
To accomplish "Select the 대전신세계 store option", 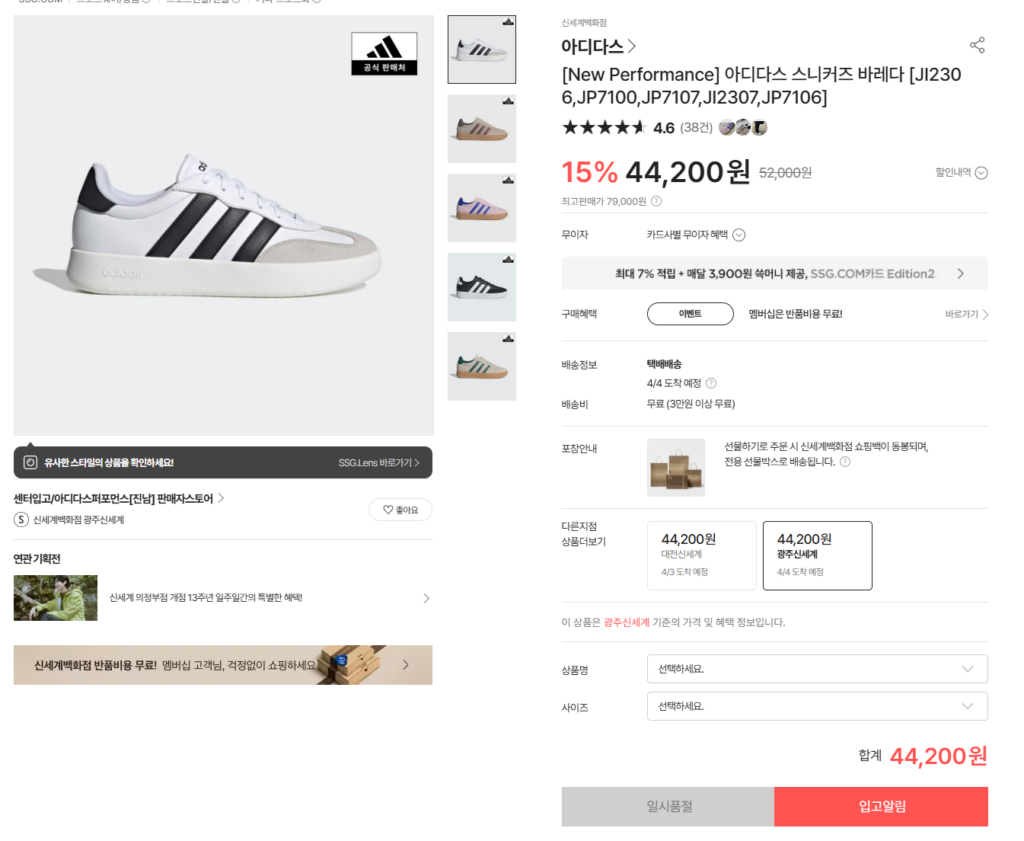I will coord(702,555).
